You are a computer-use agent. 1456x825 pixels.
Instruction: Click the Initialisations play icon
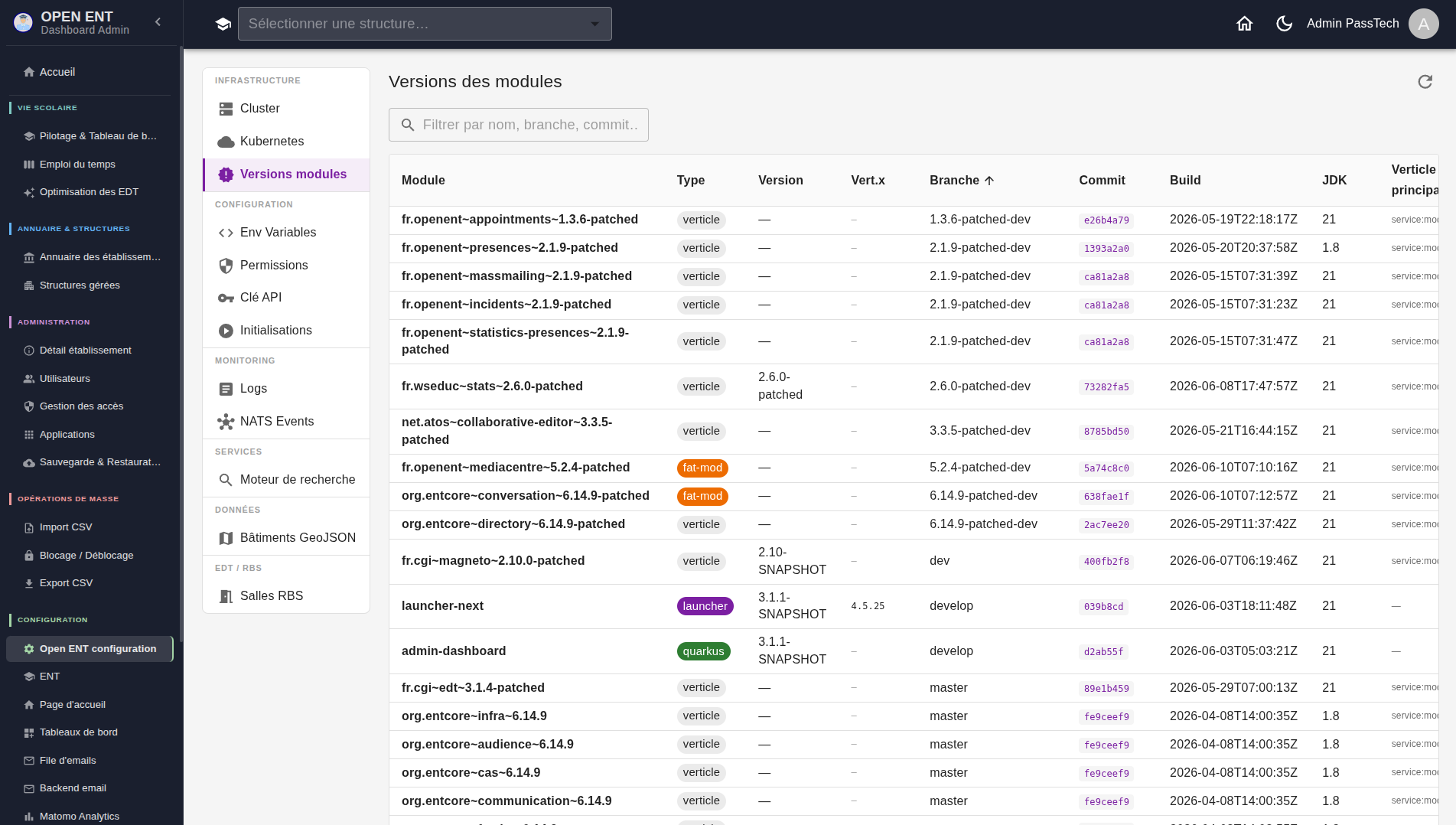(x=226, y=331)
